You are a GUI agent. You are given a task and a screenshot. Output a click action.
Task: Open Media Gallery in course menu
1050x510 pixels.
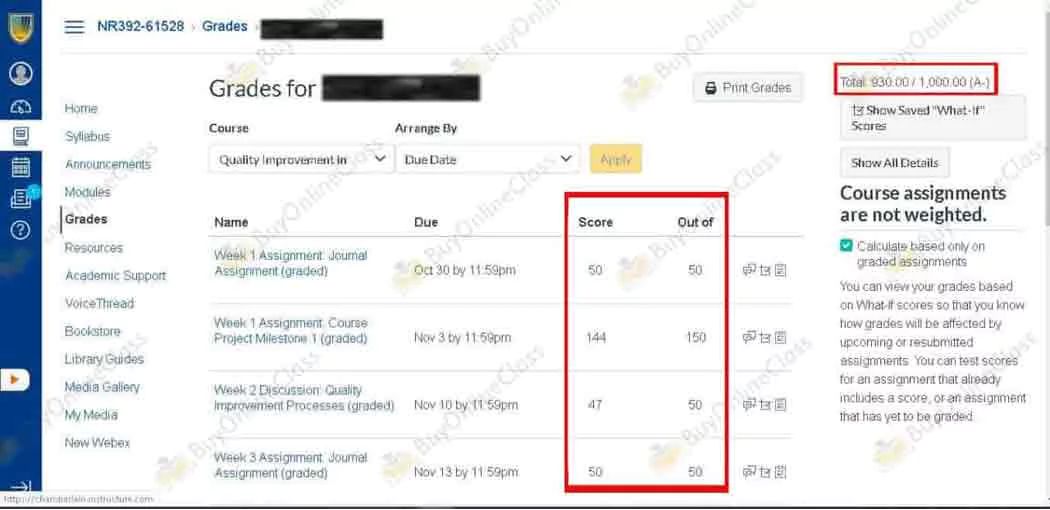pos(102,387)
